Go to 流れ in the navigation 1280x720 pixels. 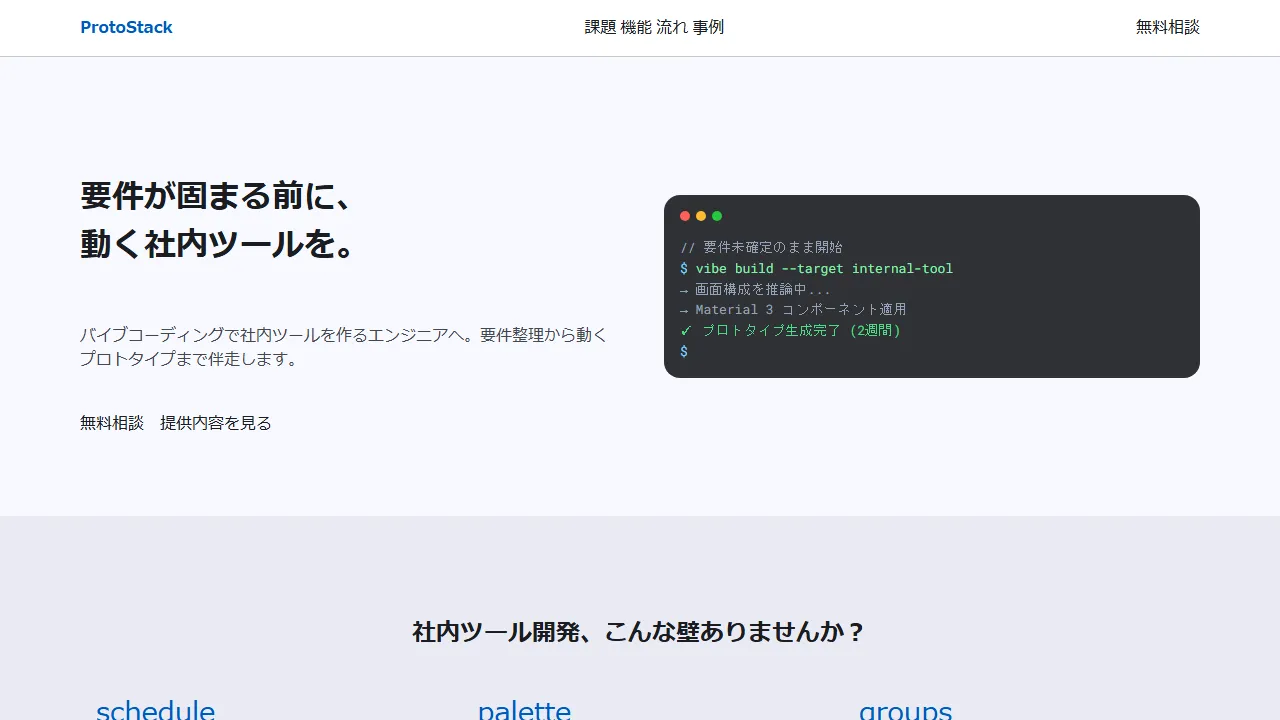click(x=672, y=27)
